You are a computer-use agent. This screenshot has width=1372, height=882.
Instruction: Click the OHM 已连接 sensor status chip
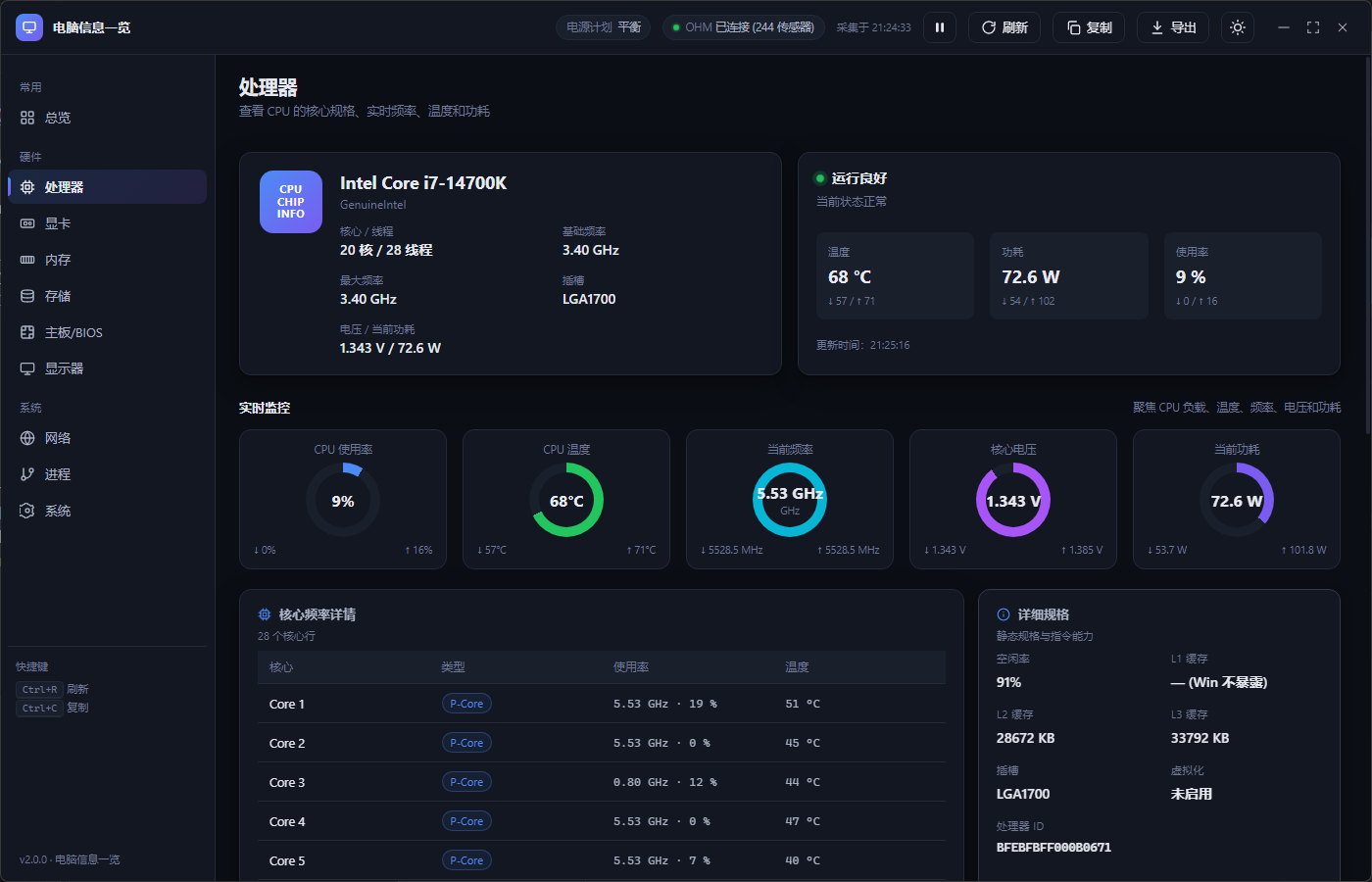point(744,27)
